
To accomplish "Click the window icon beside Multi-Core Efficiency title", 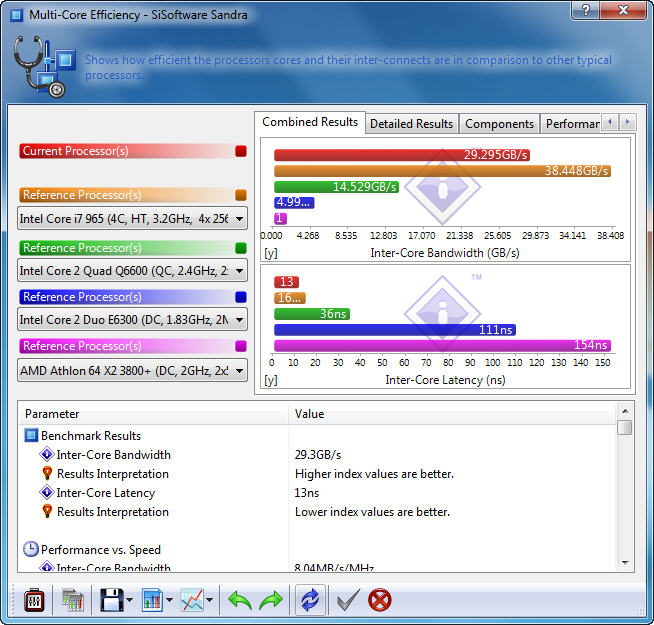I will pos(17,15).
